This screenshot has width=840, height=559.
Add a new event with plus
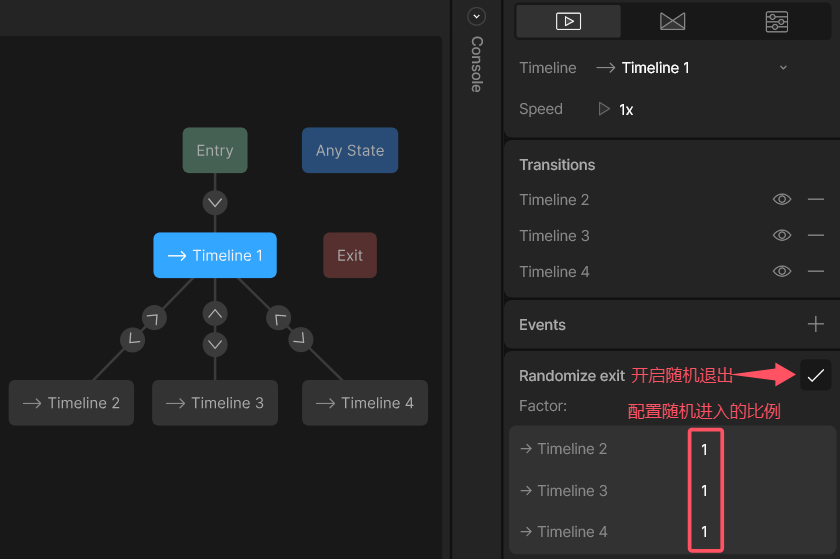click(x=815, y=324)
